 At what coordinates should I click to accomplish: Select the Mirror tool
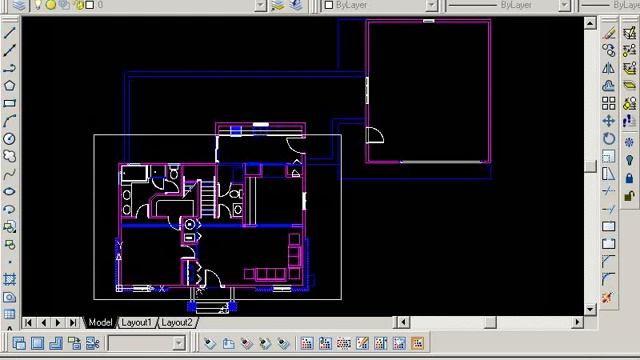[x=609, y=68]
